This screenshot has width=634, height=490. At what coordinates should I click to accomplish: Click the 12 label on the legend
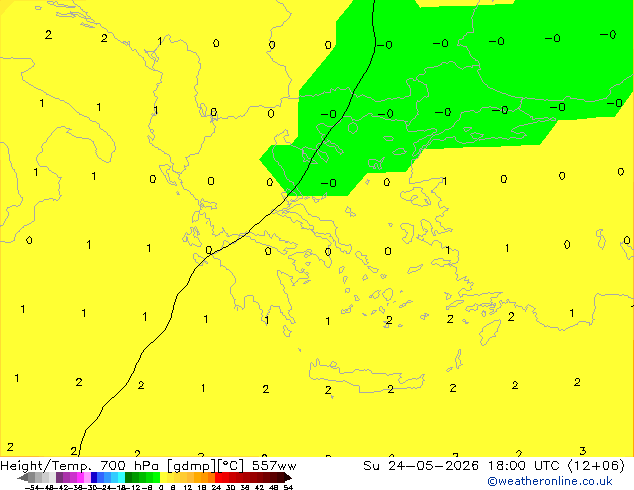[x=188, y=488]
